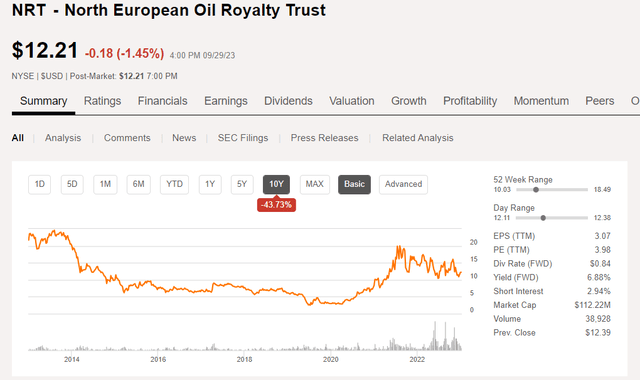Go to the Earnings tab

coord(226,101)
